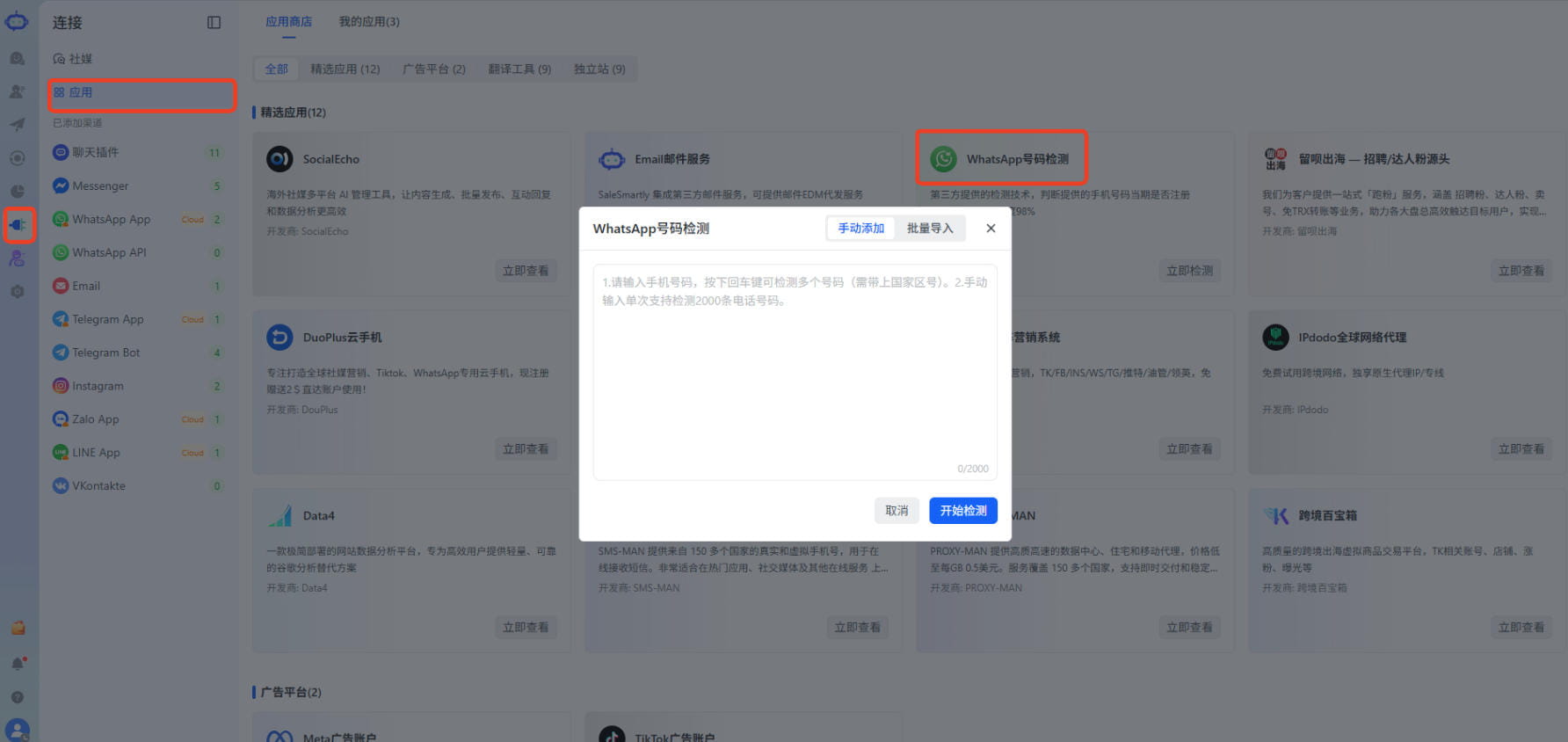Click the notification bell icon
The width and height of the screenshot is (1568, 742).
point(18,663)
